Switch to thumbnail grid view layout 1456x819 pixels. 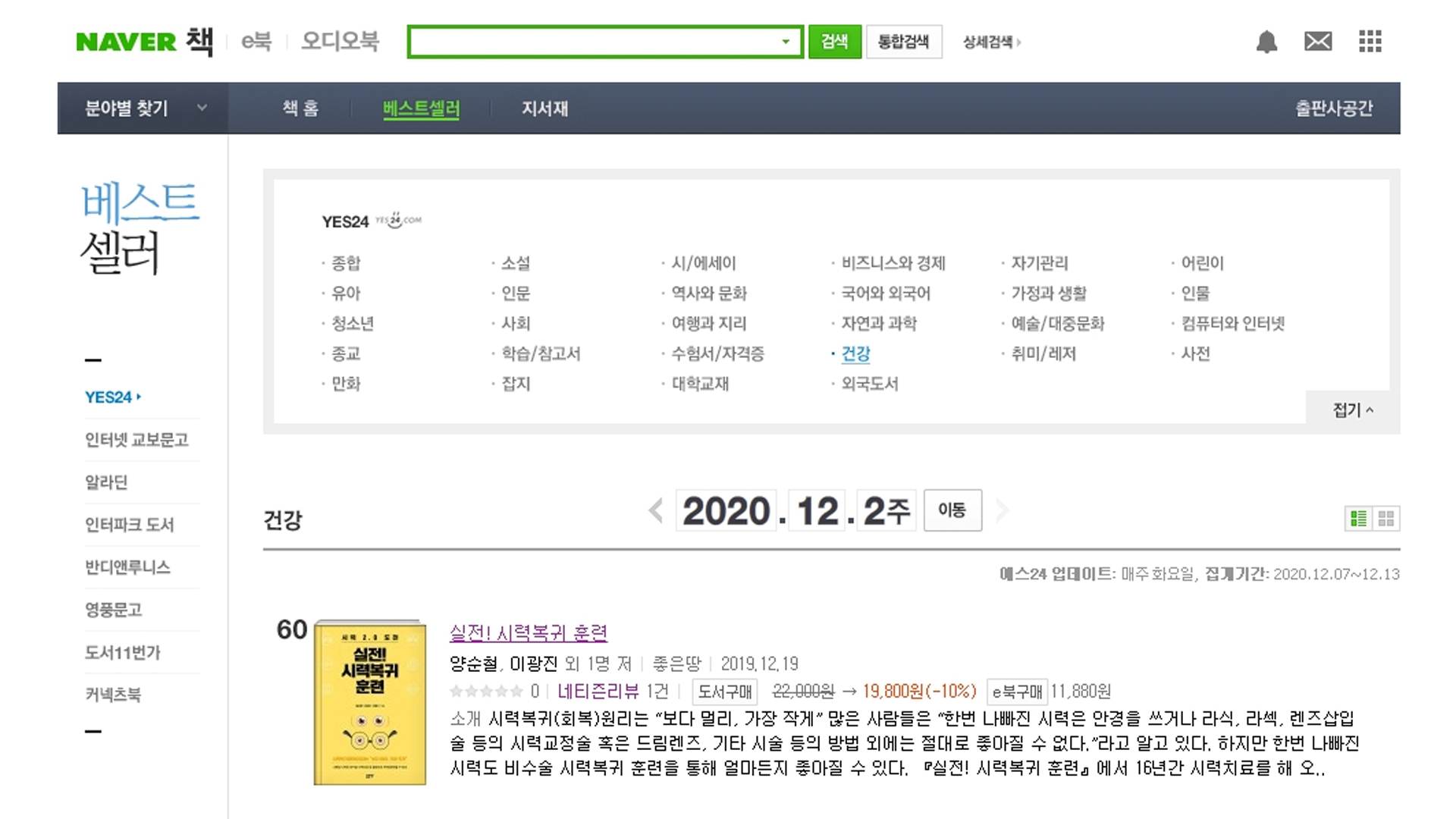coord(1386,519)
